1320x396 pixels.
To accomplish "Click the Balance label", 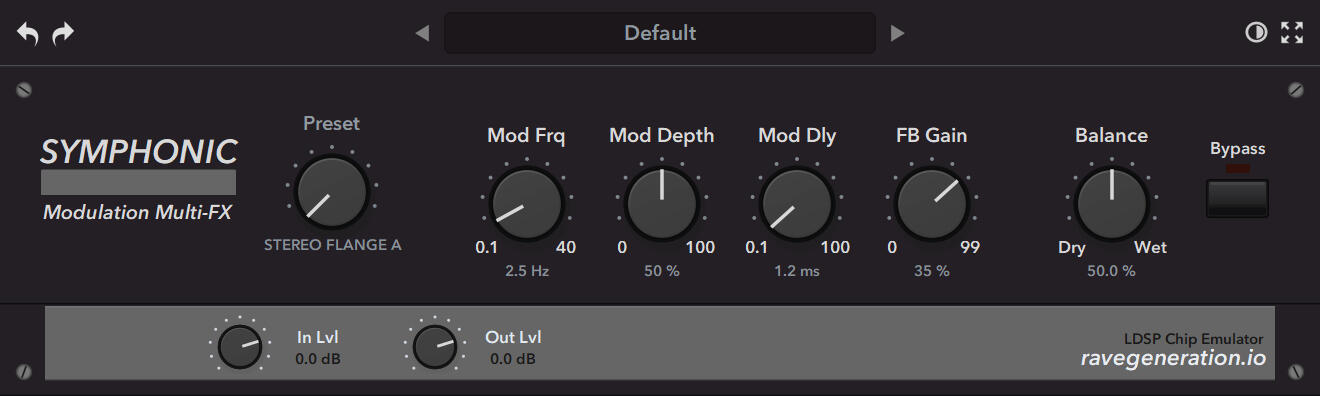I will [x=1112, y=136].
